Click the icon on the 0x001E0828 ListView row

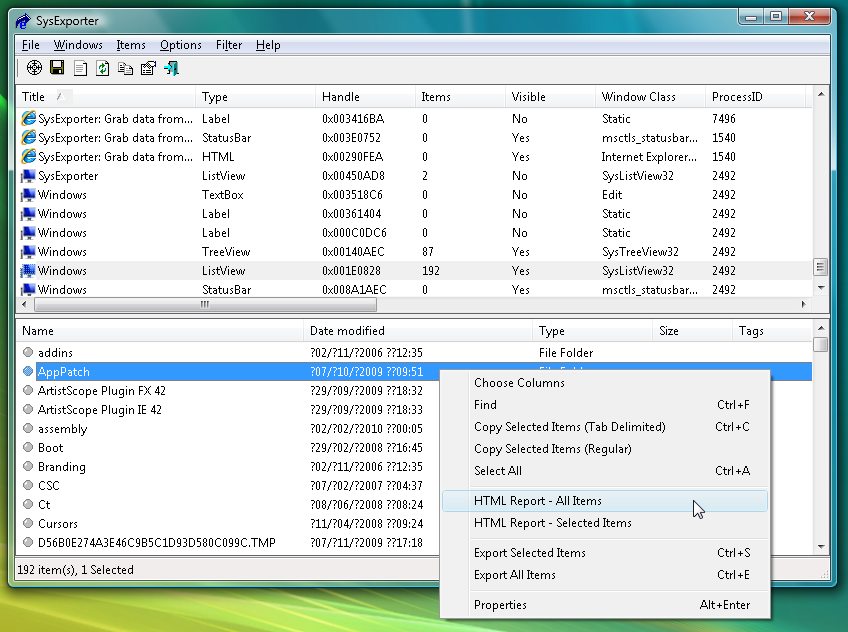click(28, 271)
